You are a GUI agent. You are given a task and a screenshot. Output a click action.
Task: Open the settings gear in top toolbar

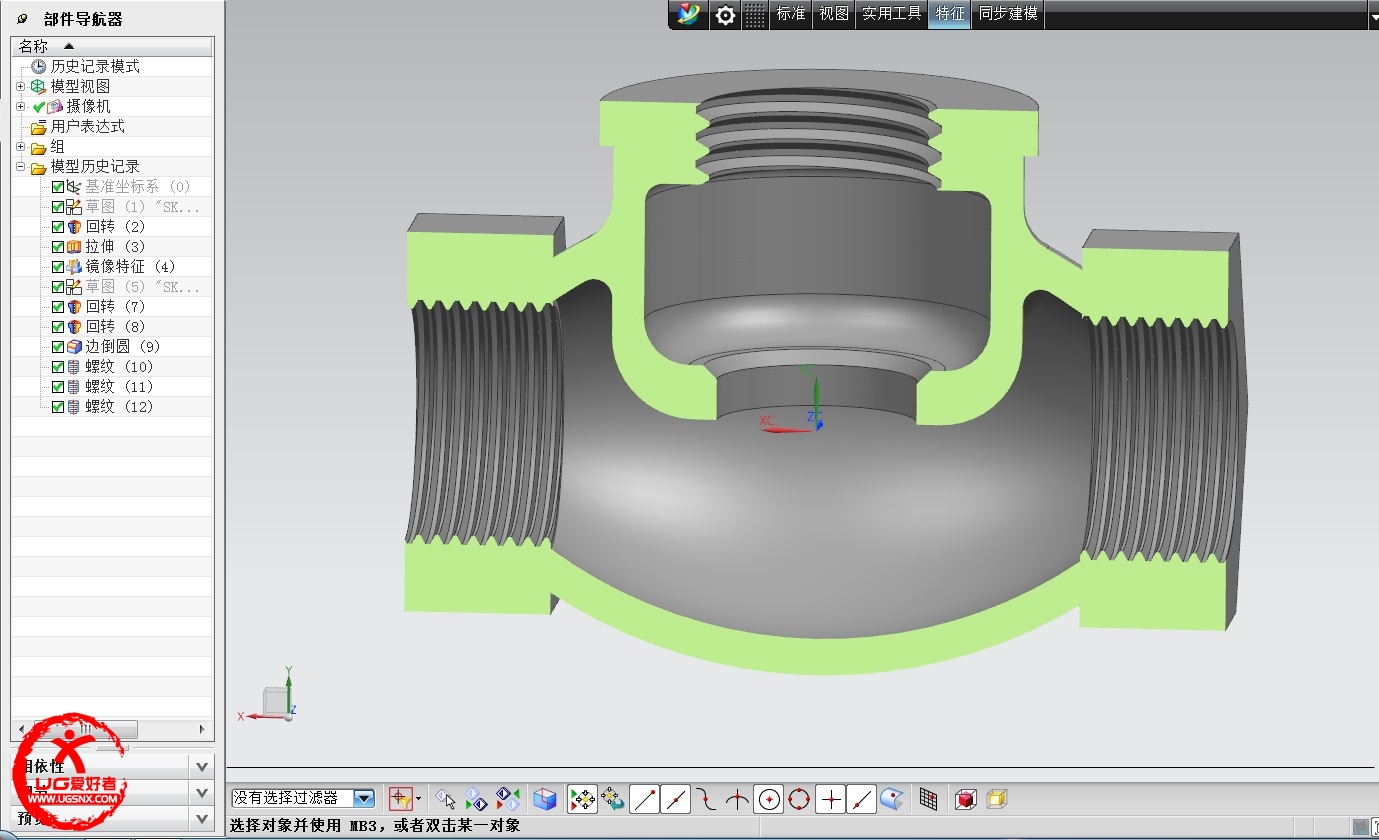tap(725, 15)
